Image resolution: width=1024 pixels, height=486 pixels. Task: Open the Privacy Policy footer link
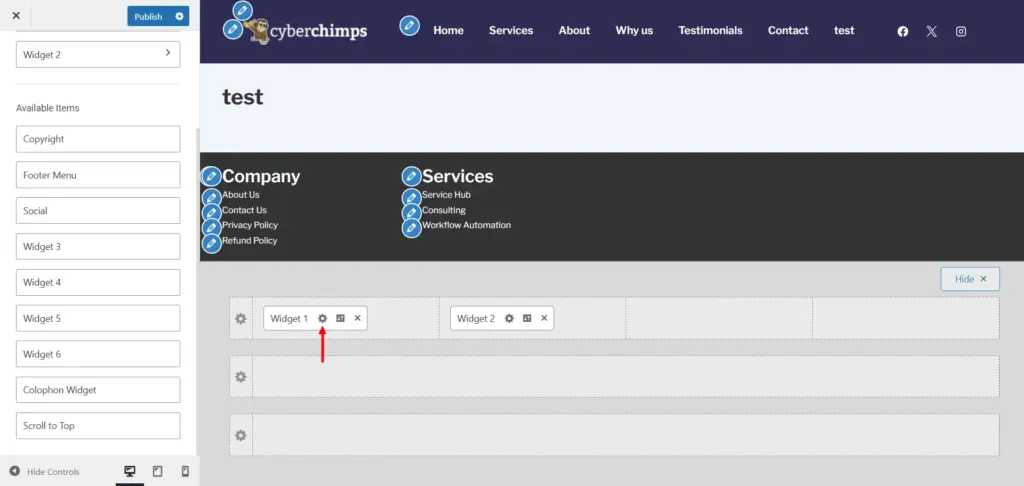[249, 225]
